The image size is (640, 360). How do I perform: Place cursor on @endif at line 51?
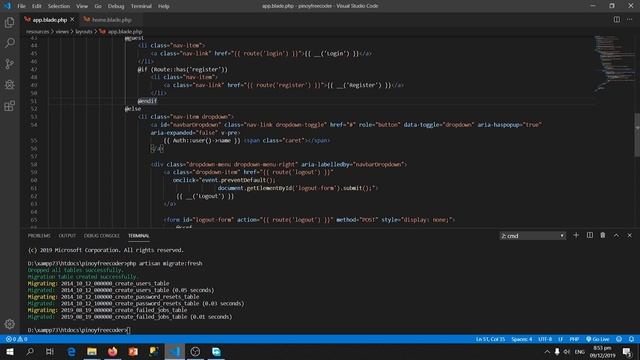[147, 101]
